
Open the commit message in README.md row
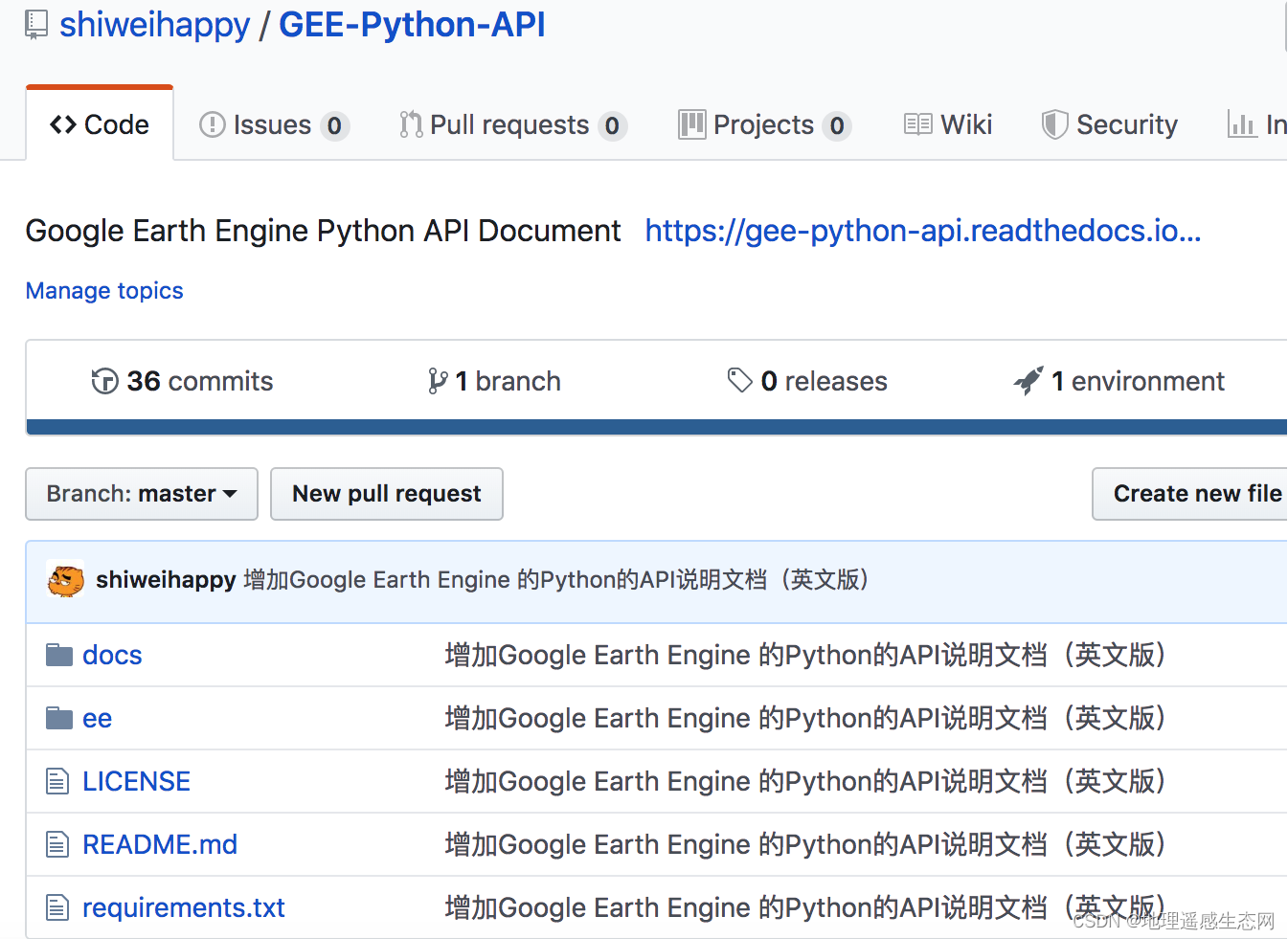click(805, 845)
